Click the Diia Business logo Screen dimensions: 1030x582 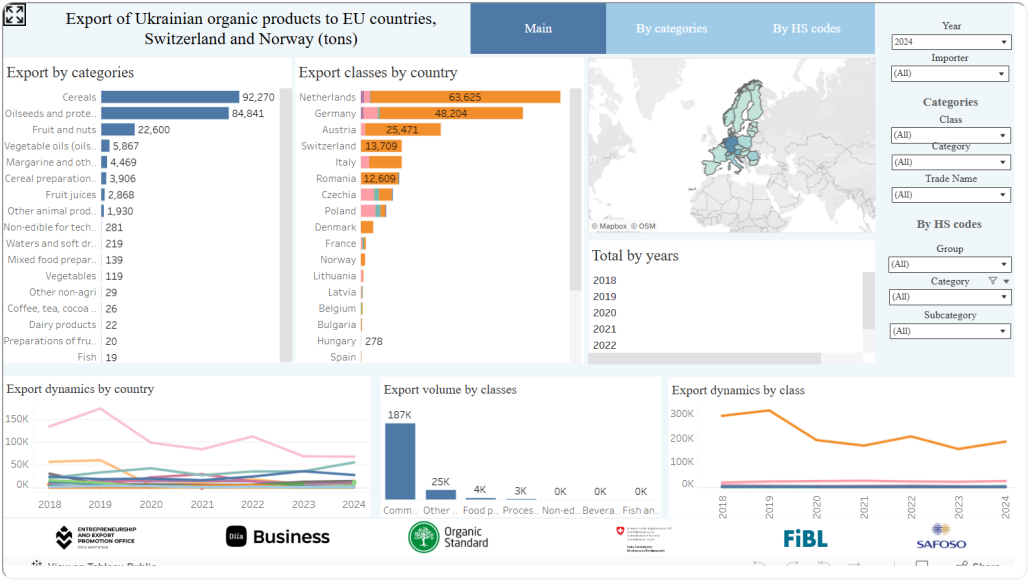pyautogui.click(x=278, y=537)
